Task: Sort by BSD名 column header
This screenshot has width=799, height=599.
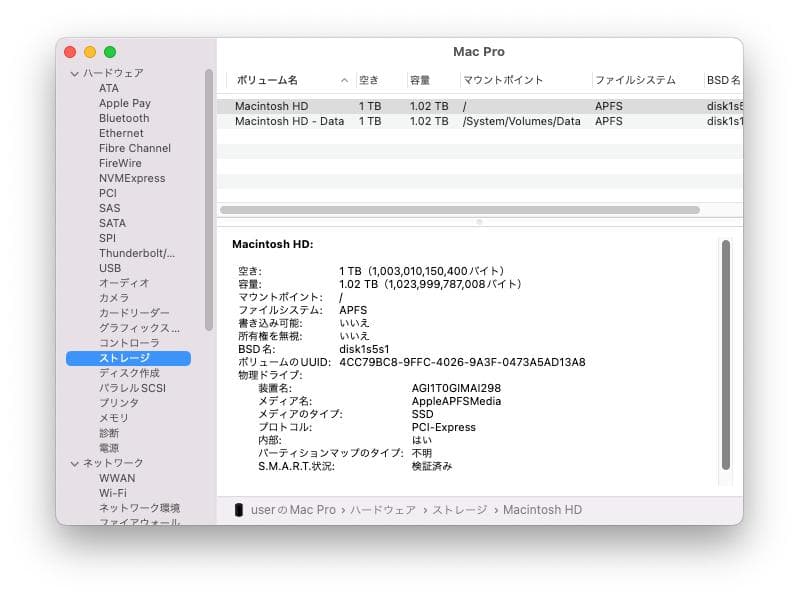Action: [724, 80]
